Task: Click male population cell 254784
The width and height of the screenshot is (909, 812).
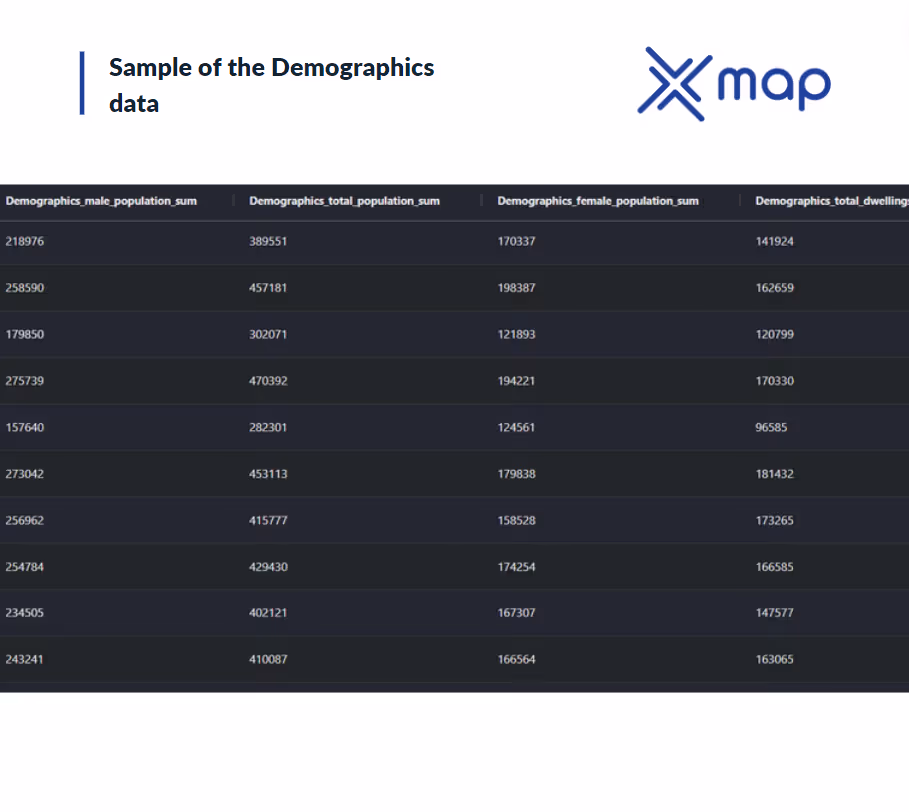Action: [x=25, y=567]
